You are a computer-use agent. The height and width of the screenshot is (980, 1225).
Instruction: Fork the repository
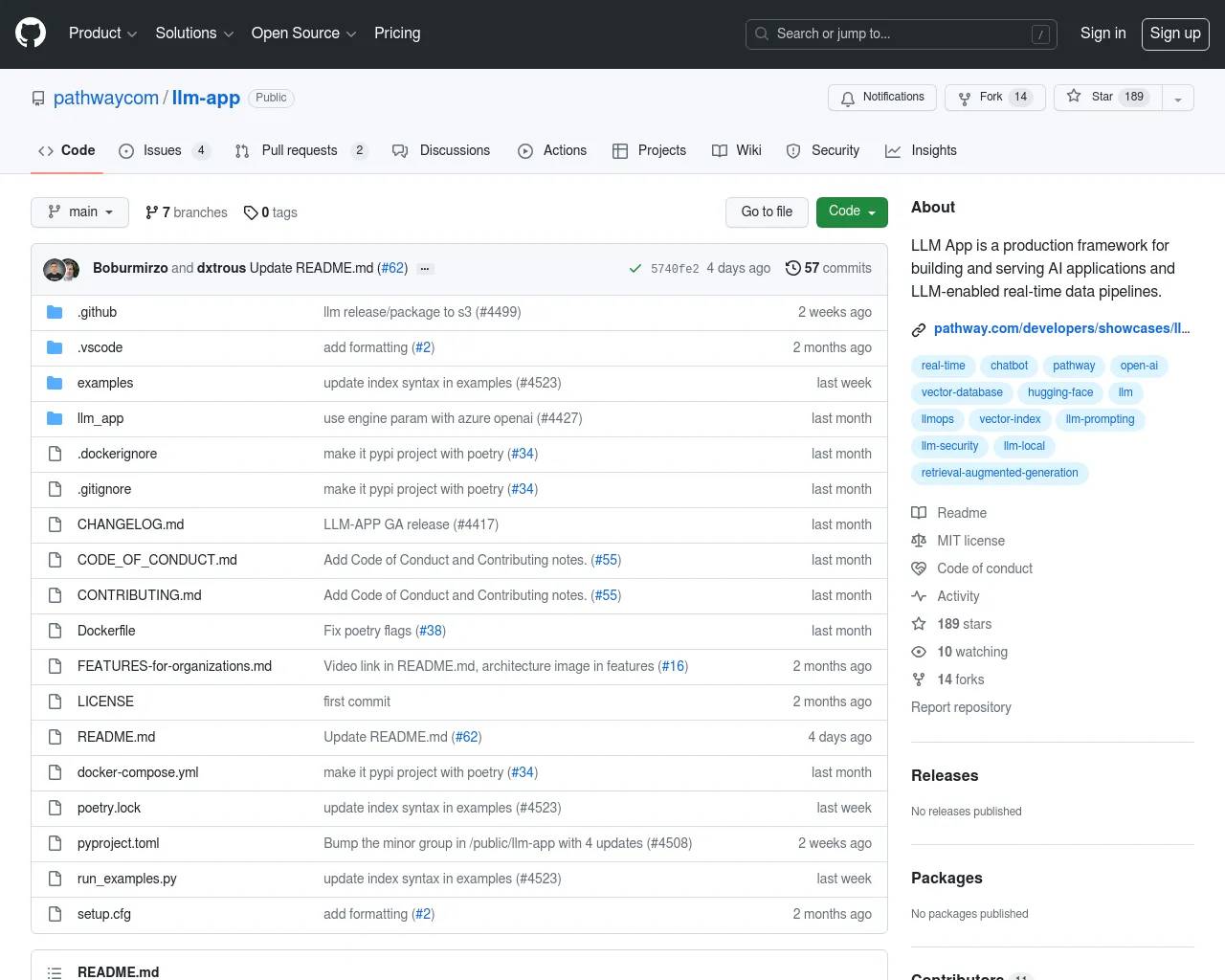995,98
